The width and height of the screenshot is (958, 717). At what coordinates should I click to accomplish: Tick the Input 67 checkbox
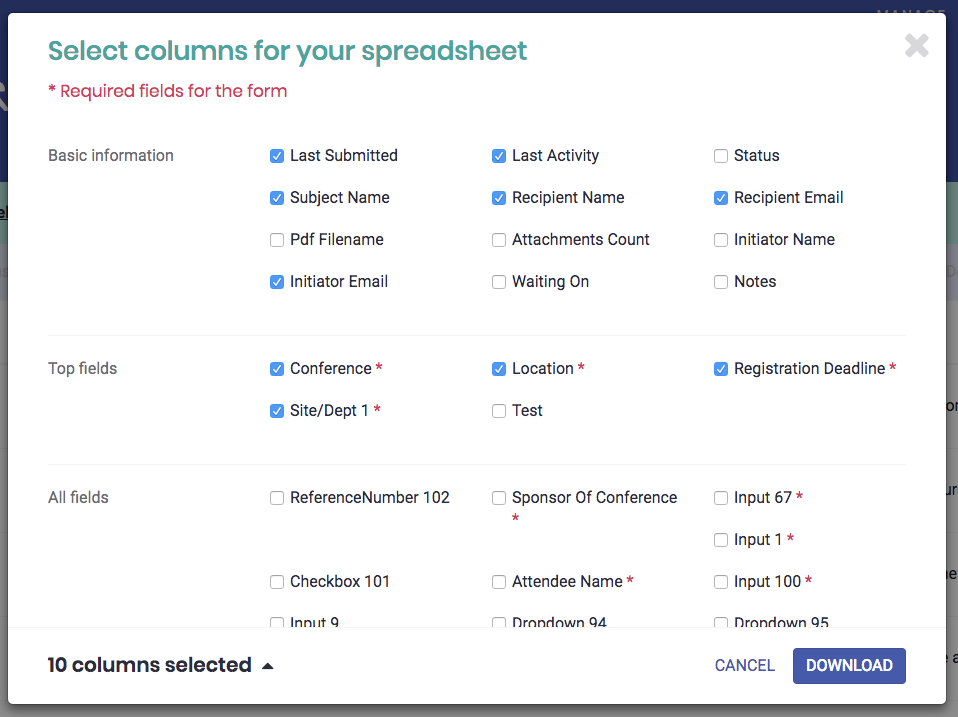click(721, 498)
